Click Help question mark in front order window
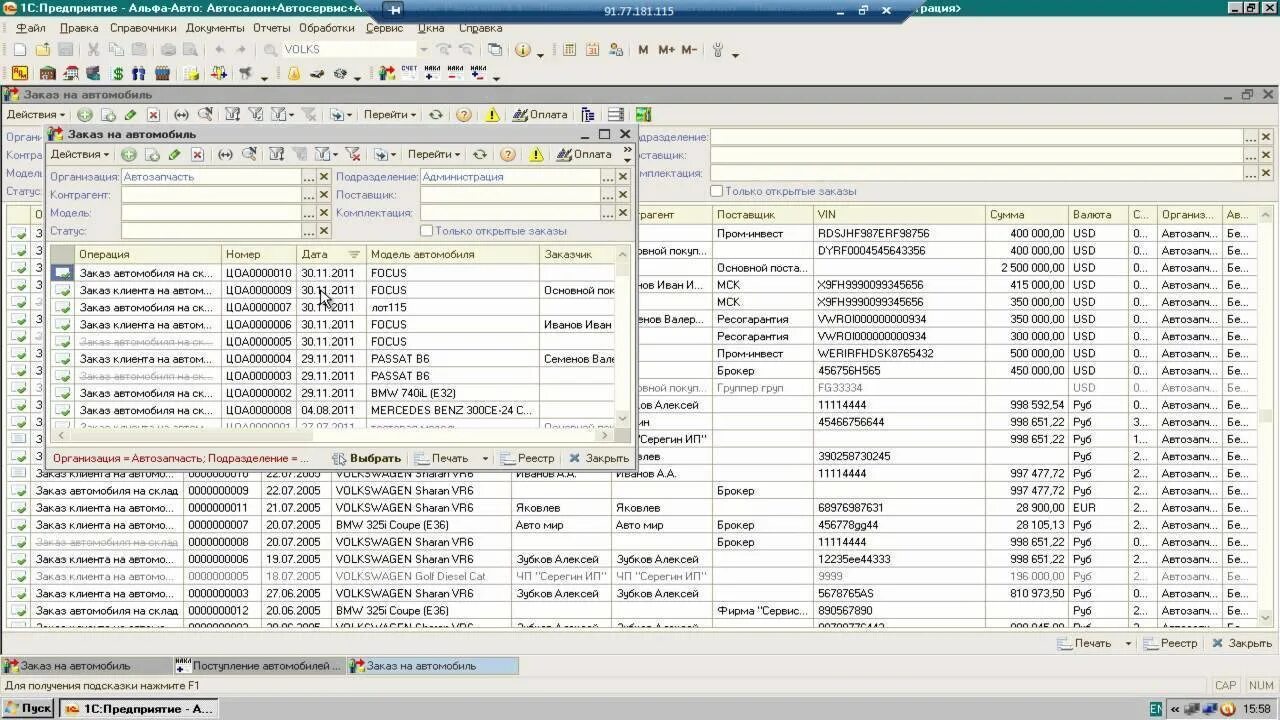1280x720 pixels. (508, 154)
